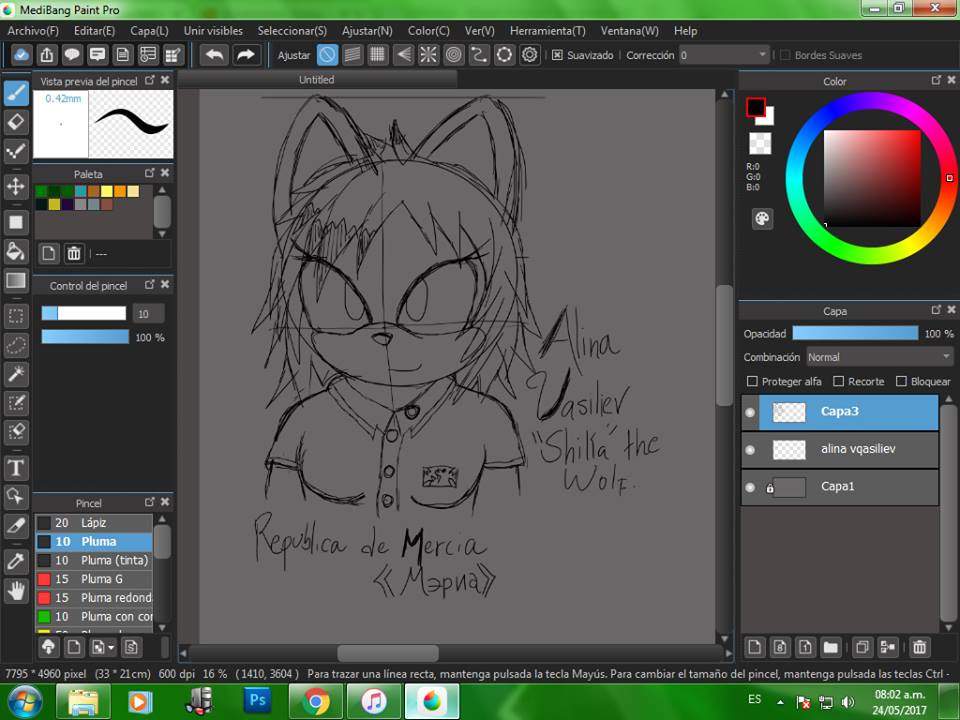
Task: Enable vanishing point snap
Action: pos(403,55)
